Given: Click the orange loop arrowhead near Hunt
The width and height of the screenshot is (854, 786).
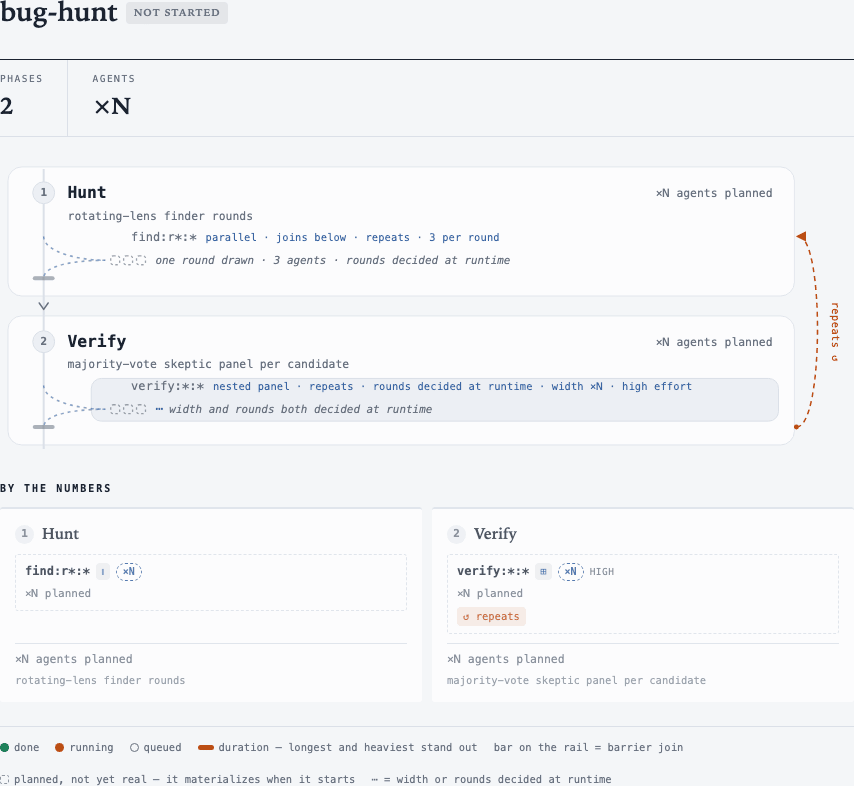Looking at the screenshot, I should tap(802, 236).
